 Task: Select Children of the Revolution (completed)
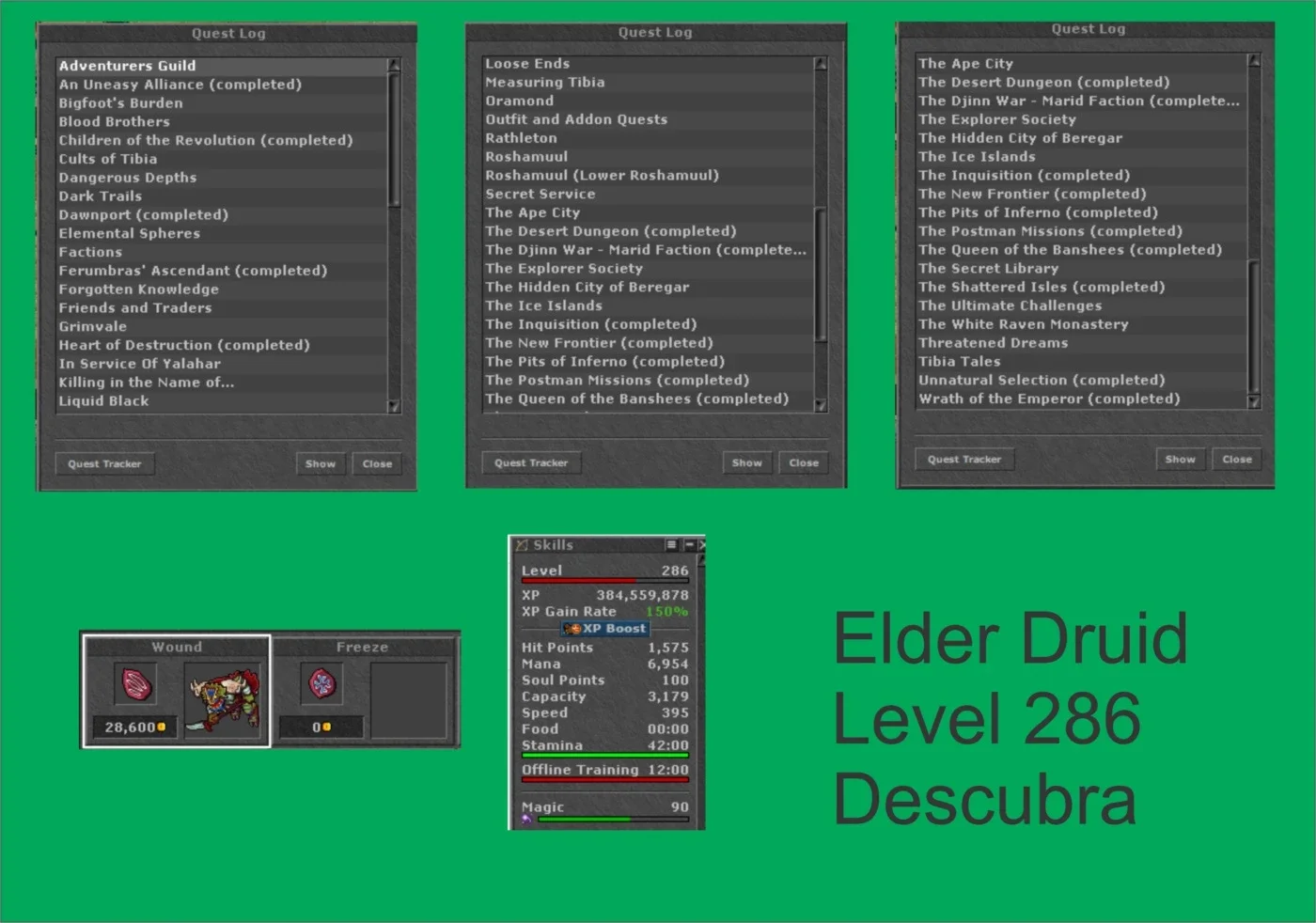tap(221, 140)
